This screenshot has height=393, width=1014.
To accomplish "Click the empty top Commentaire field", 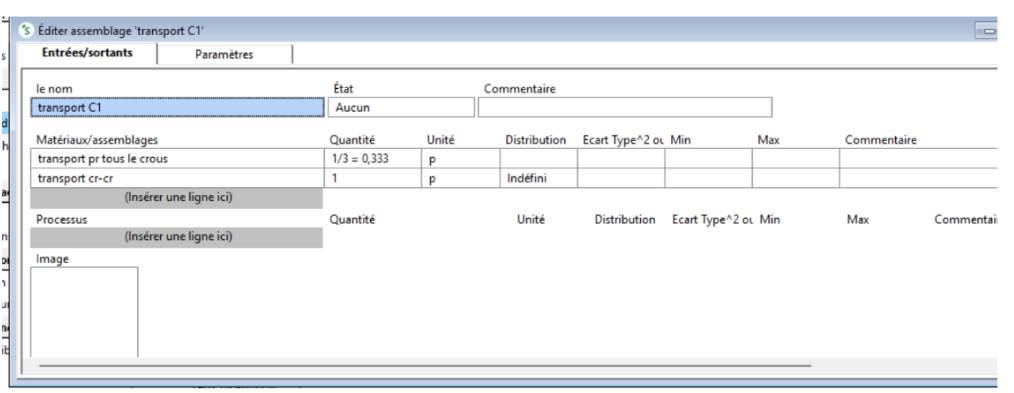I will 625,107.
